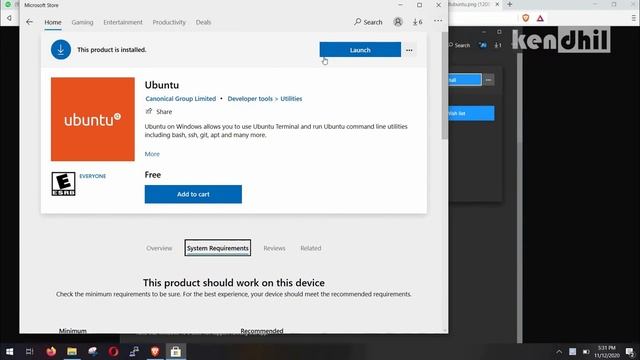Click the Brave shield icon in browser
The width and height of the screenshot is (640, 360).
point(526,18)
